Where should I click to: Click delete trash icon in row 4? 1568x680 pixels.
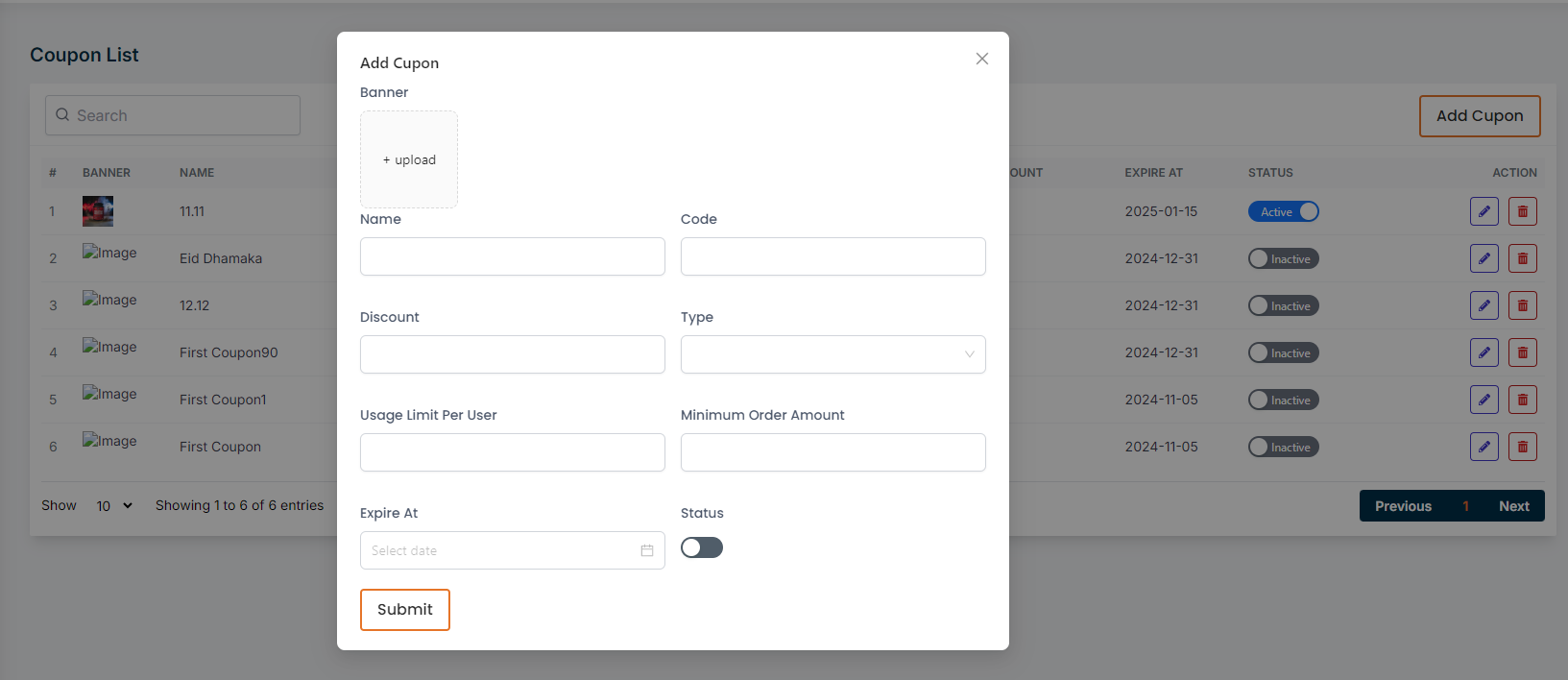click(1522, 352)
